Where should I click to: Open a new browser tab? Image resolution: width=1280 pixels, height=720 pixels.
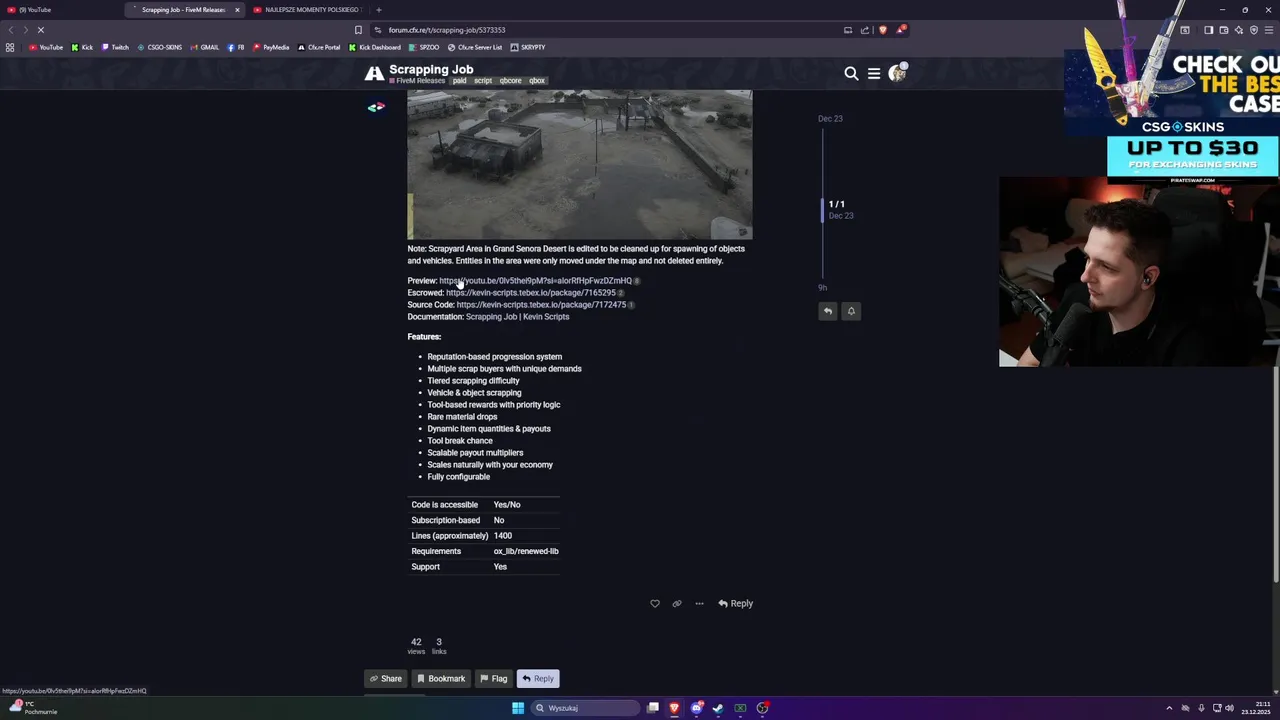click(x=379, y=10)
